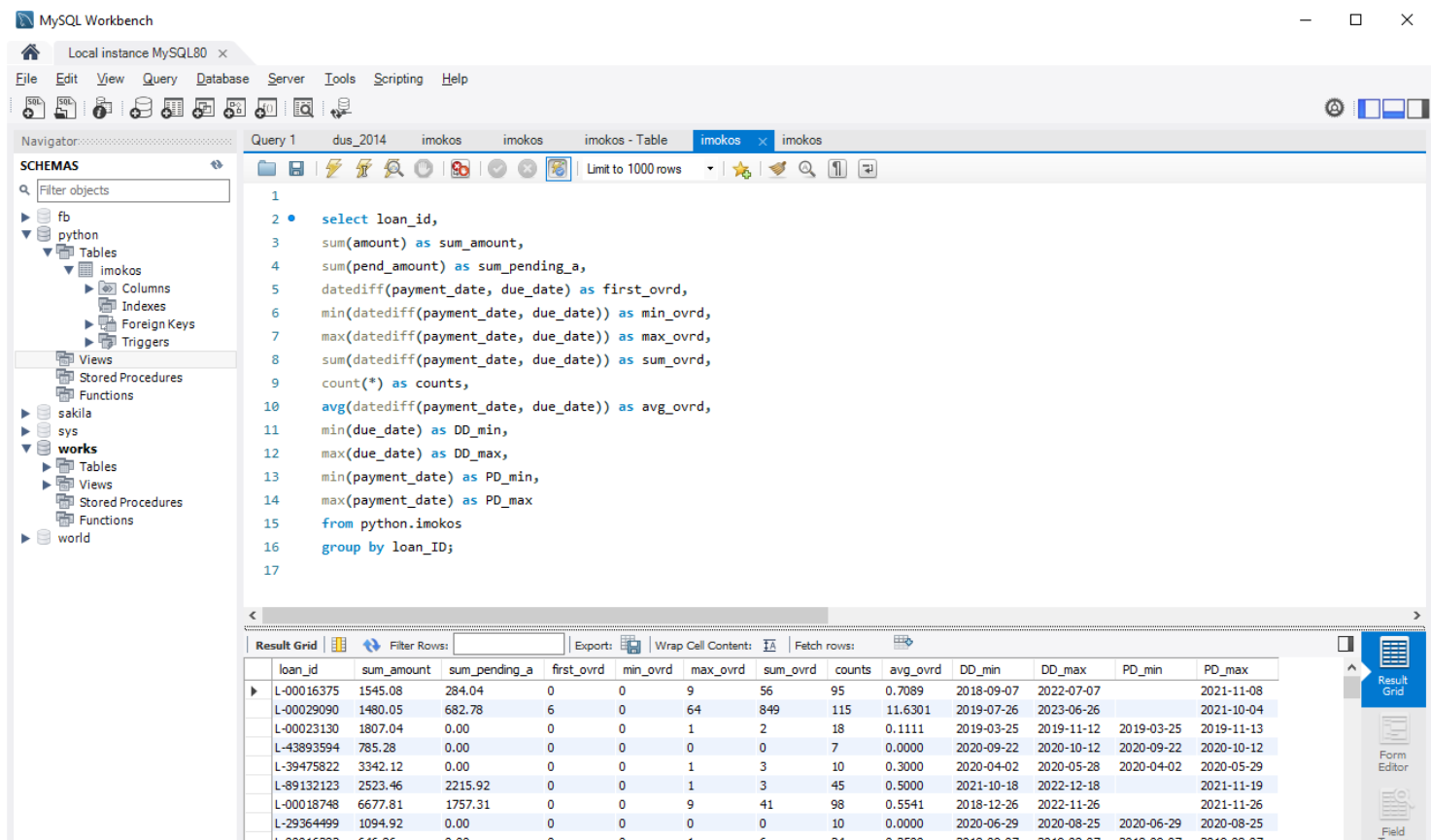Viewport: 1431px width, 840px height.
Task: Toggle word wrap icon in editor toolbar
Action: tap(868, 169)
